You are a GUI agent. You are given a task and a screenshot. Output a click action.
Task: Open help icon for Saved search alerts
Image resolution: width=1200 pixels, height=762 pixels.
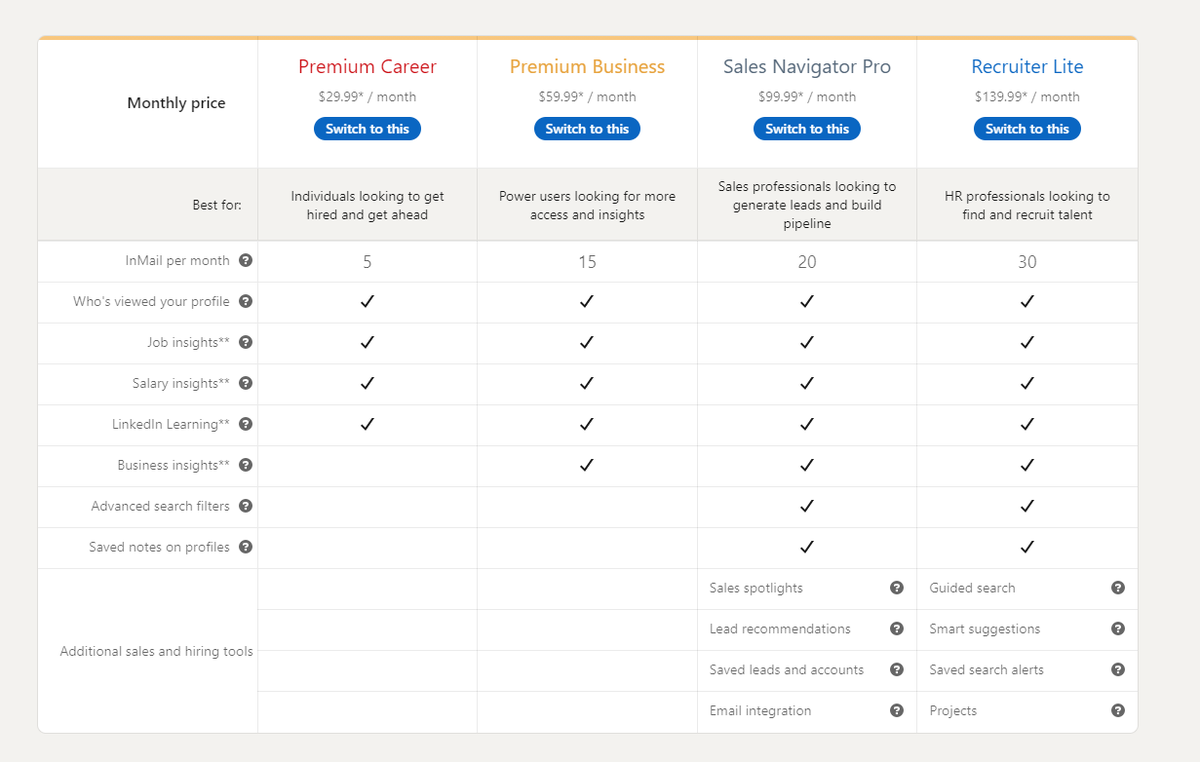[1118, 670]
